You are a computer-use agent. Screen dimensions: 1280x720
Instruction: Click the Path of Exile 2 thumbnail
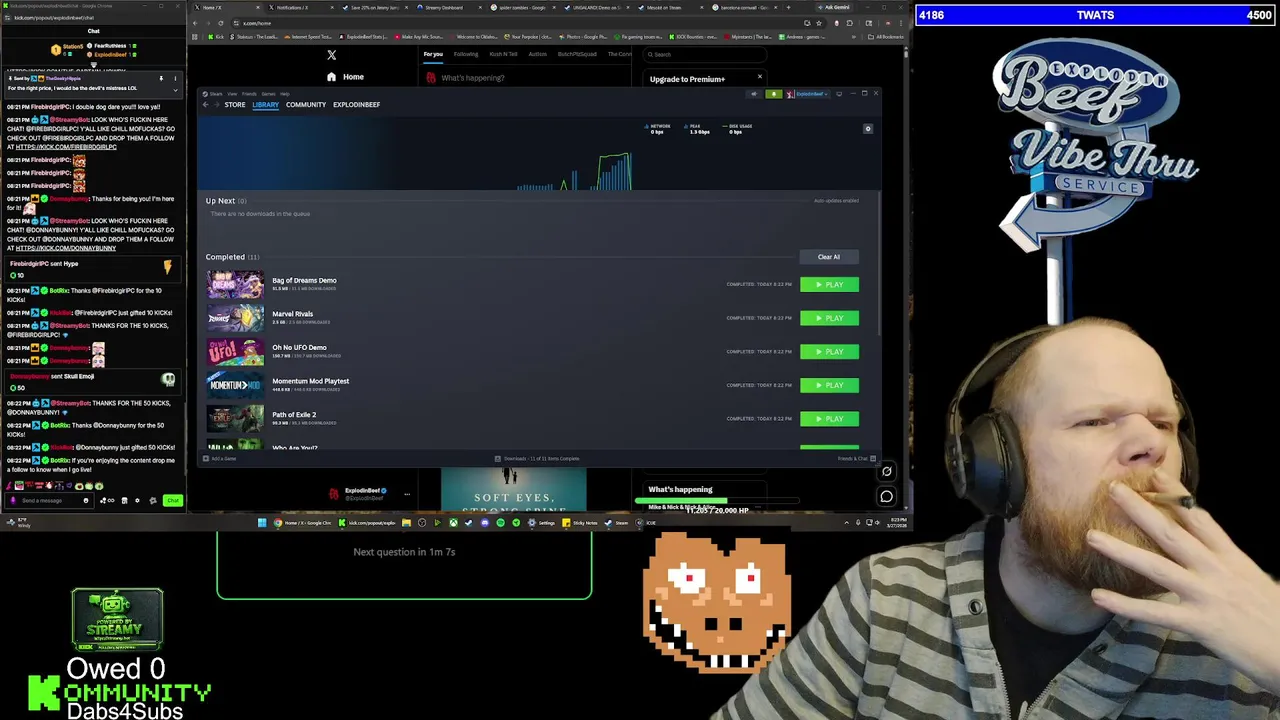click(x=236, y=419)
